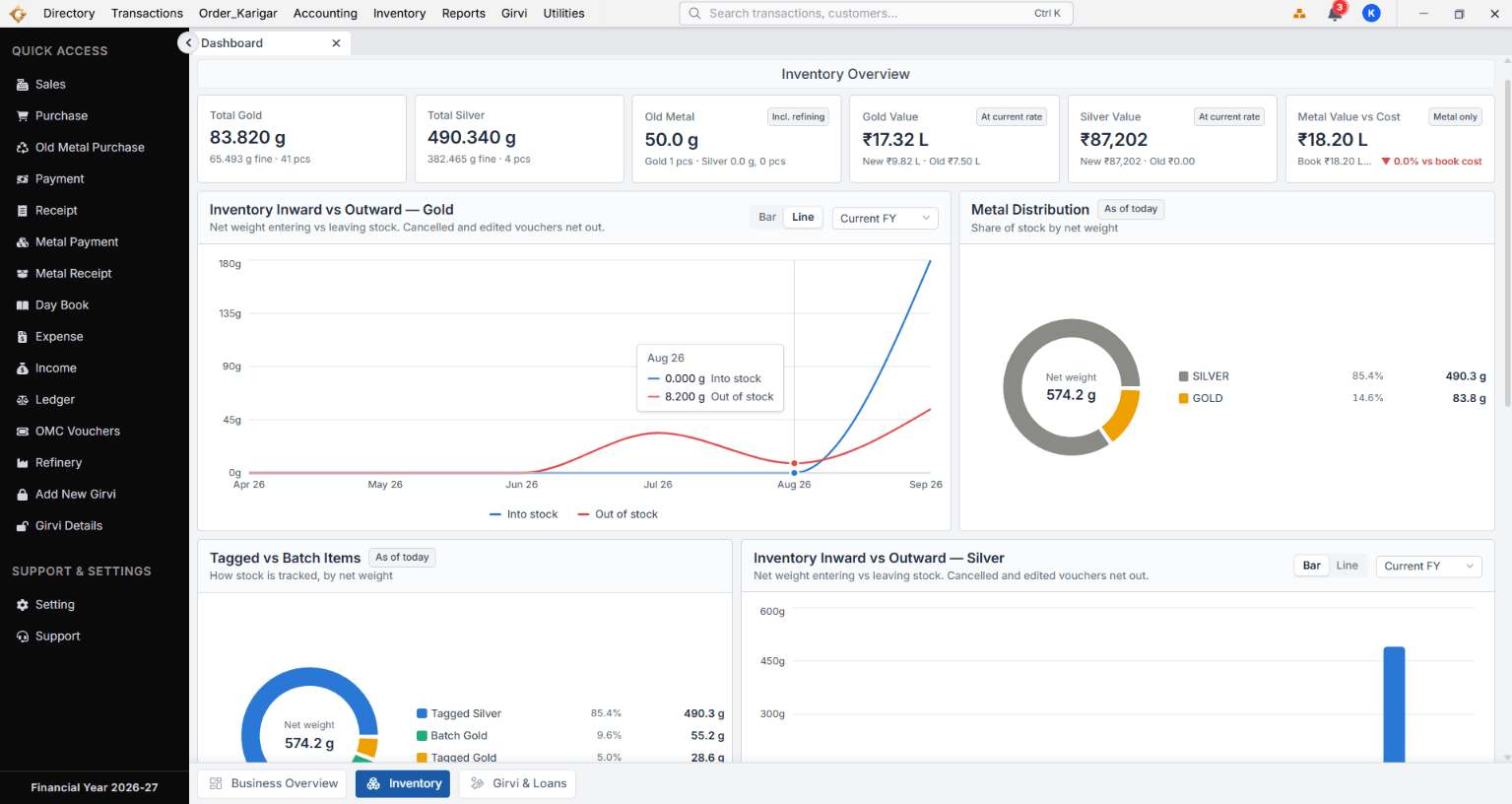
Task: Click the Aug 26 blue data point
Action: tap(795, 473)
